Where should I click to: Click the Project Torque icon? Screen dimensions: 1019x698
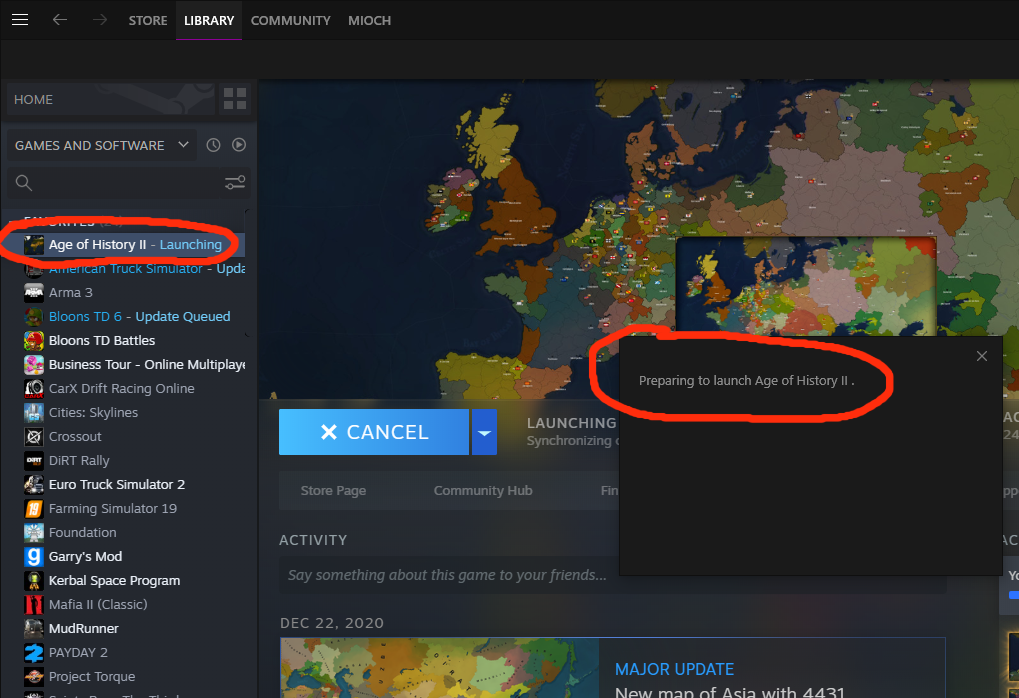click(34, 677)
